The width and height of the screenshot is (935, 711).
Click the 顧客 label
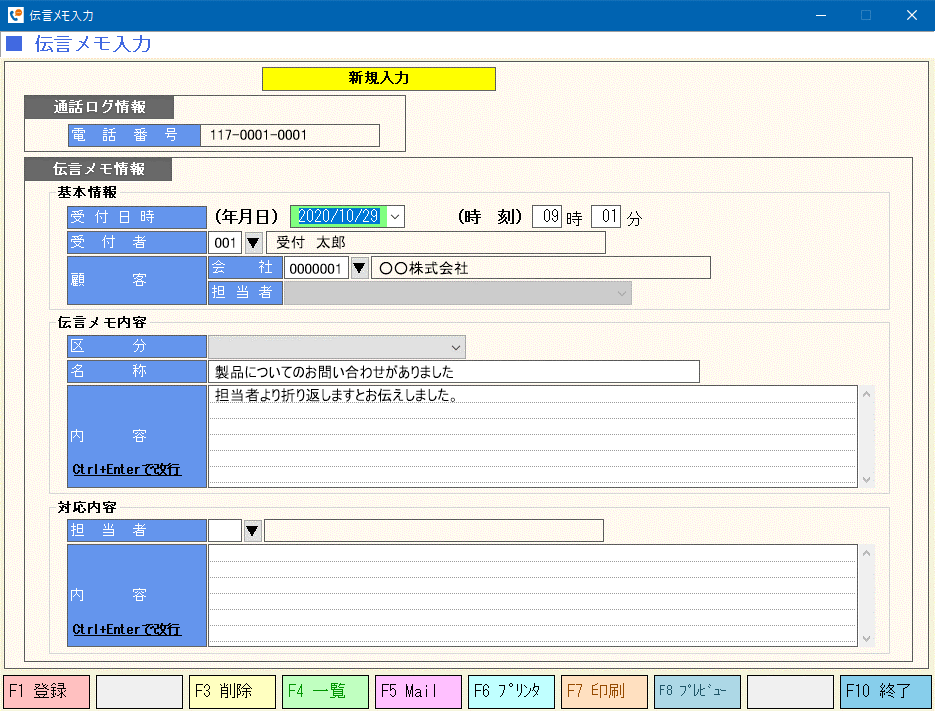pos(137,280)
